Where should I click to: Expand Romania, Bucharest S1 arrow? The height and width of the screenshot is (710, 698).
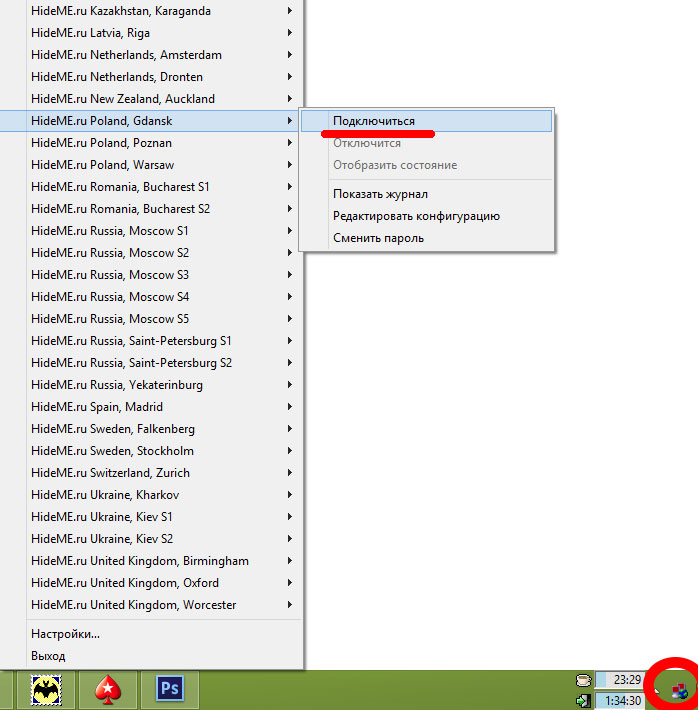(289, 187)
